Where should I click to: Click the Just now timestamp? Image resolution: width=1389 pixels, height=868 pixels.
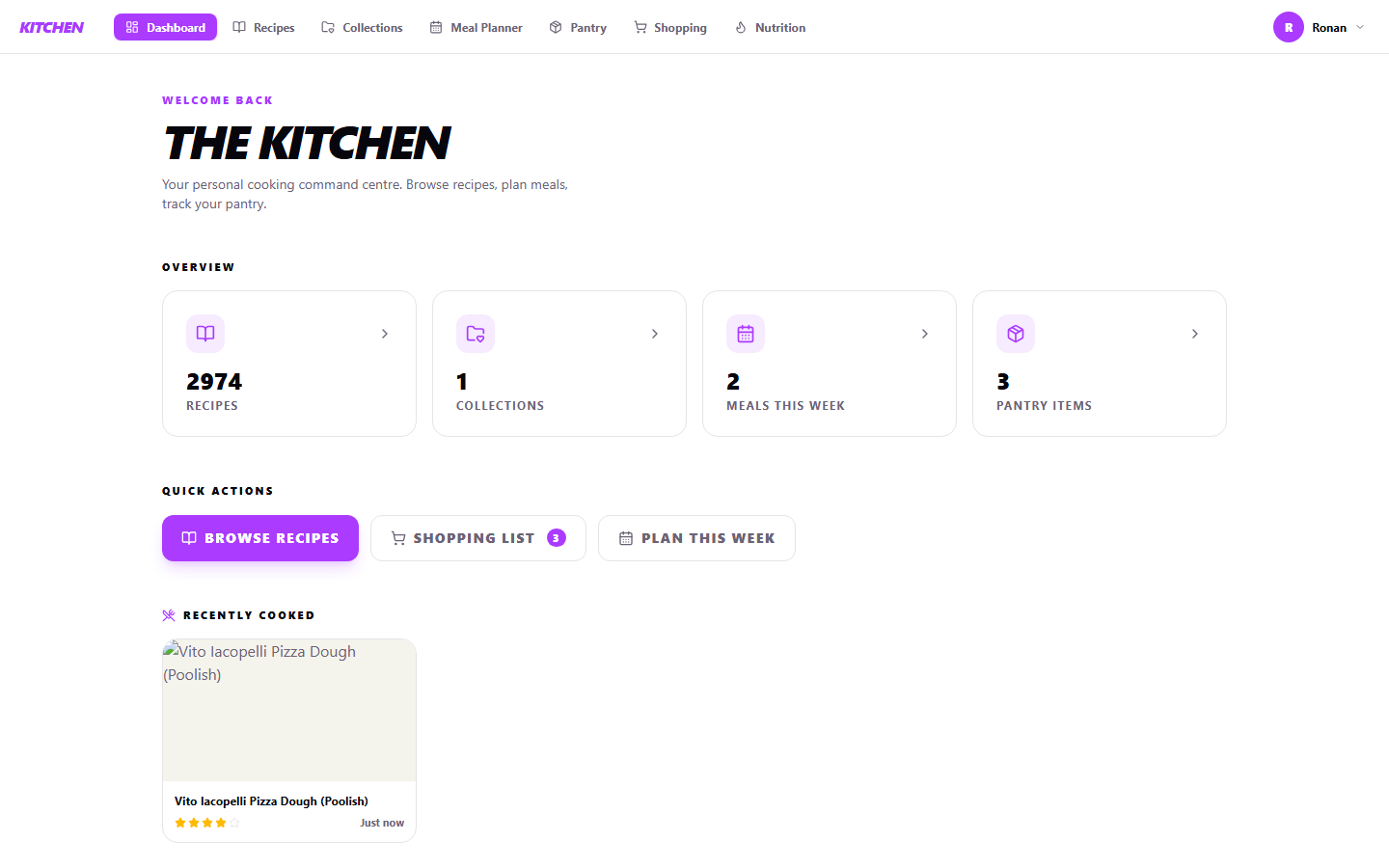pos(382,823)
